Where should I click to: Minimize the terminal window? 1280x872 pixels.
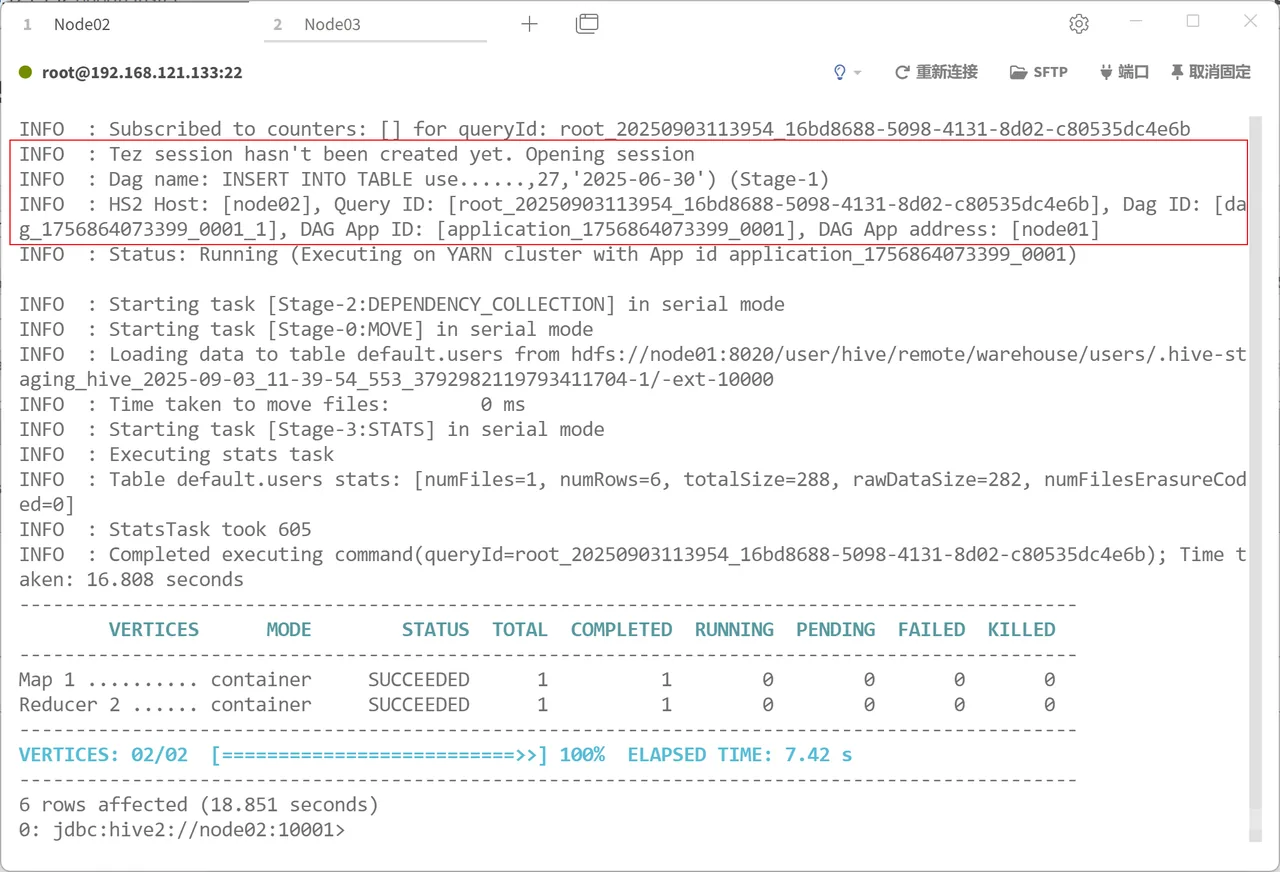coord(1136,21)
